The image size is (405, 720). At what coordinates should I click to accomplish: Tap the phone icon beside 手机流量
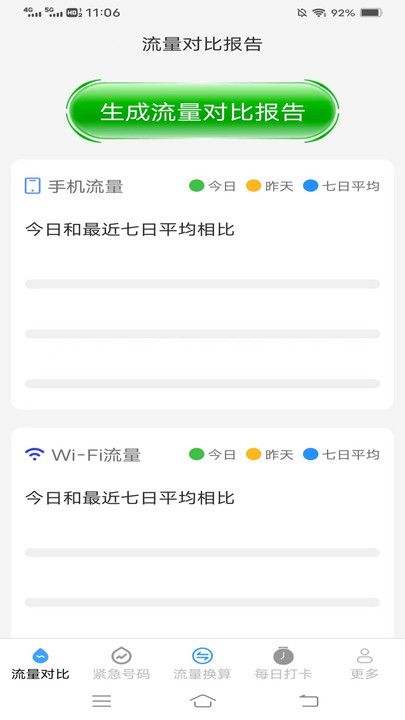point(33,186)
